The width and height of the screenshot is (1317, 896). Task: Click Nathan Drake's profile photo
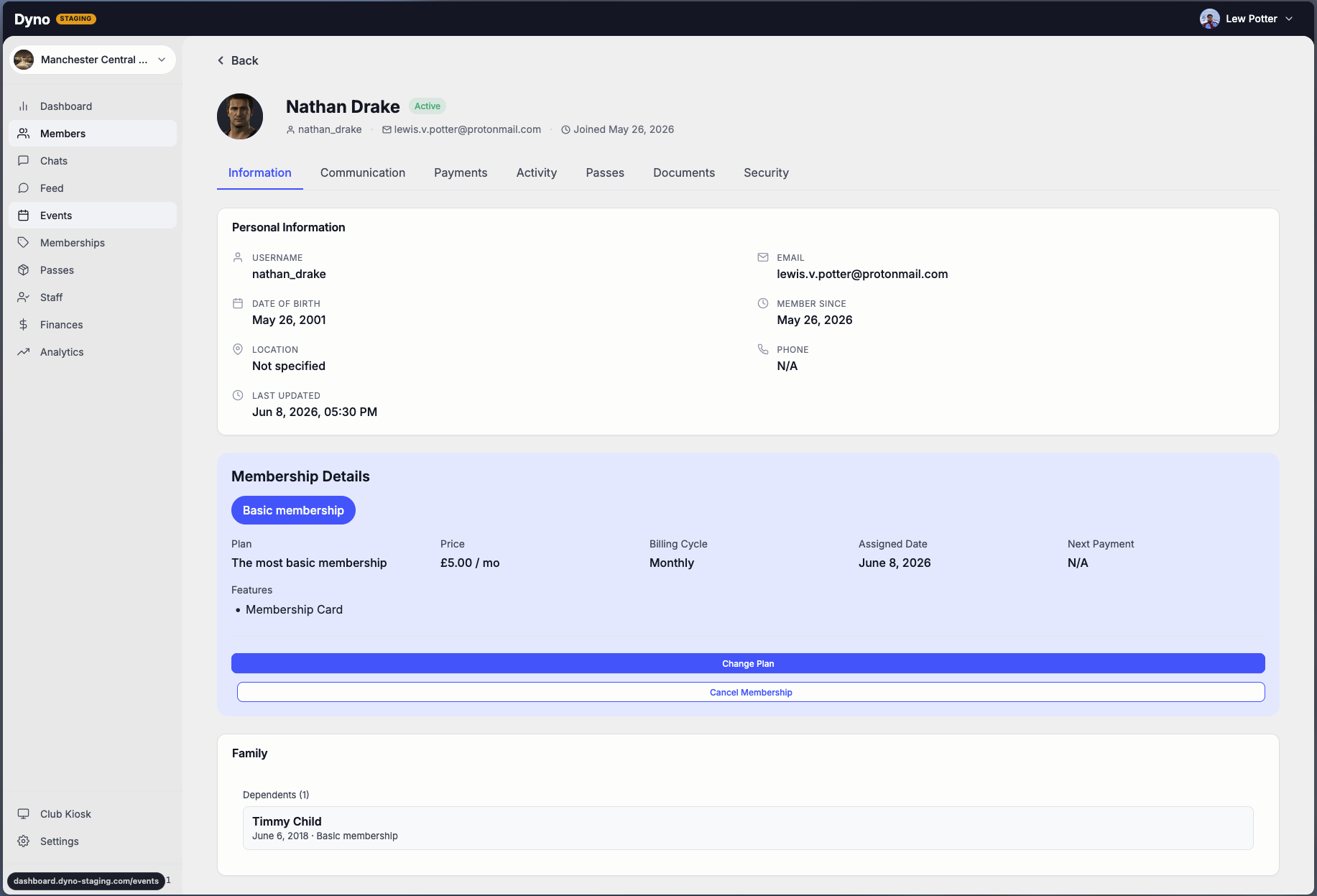pos(240,116)
